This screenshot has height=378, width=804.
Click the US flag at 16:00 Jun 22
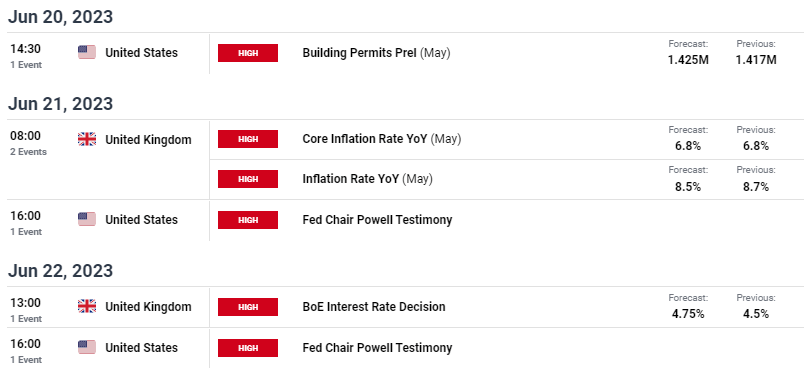[87, 347]
